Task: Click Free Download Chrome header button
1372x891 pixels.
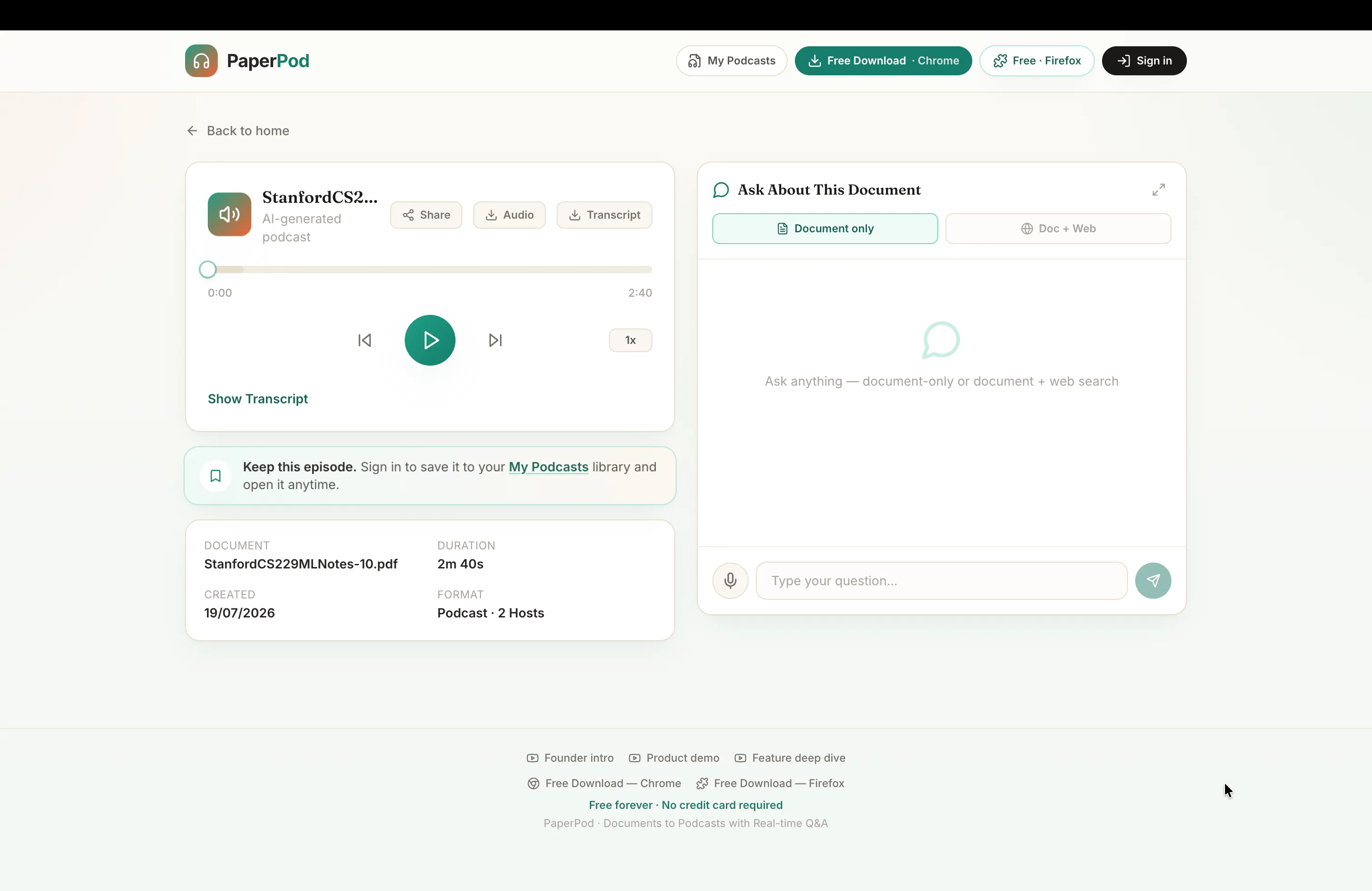Action: (883, 60)
